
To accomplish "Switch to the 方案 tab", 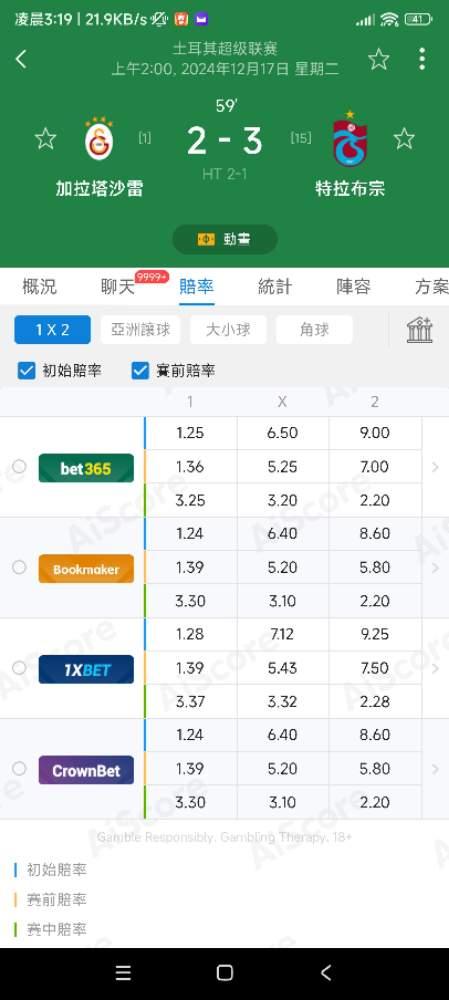I will (x=432, y=287).
